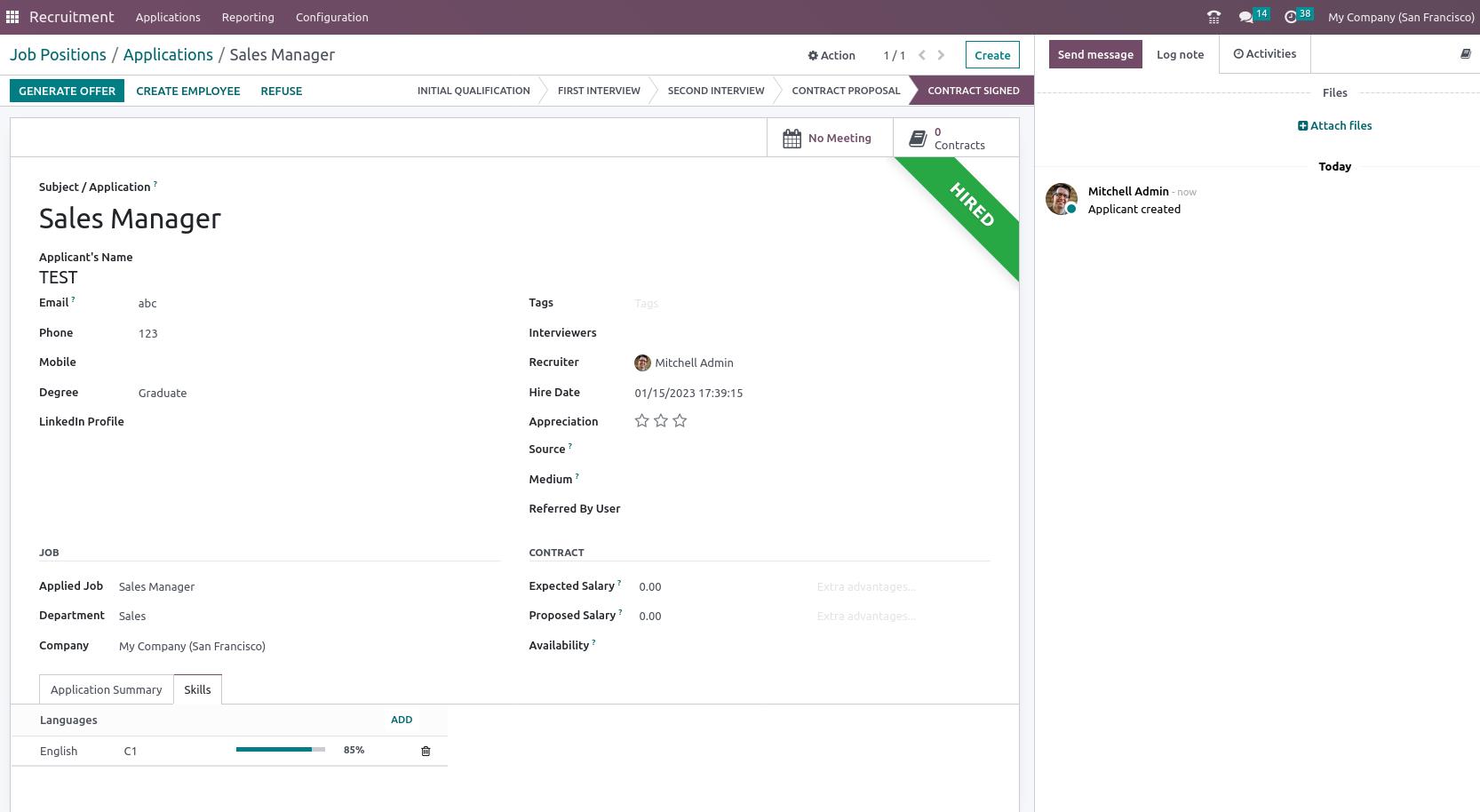
Task: Set appreciation to first star
Action: click(x=642, y=421)
